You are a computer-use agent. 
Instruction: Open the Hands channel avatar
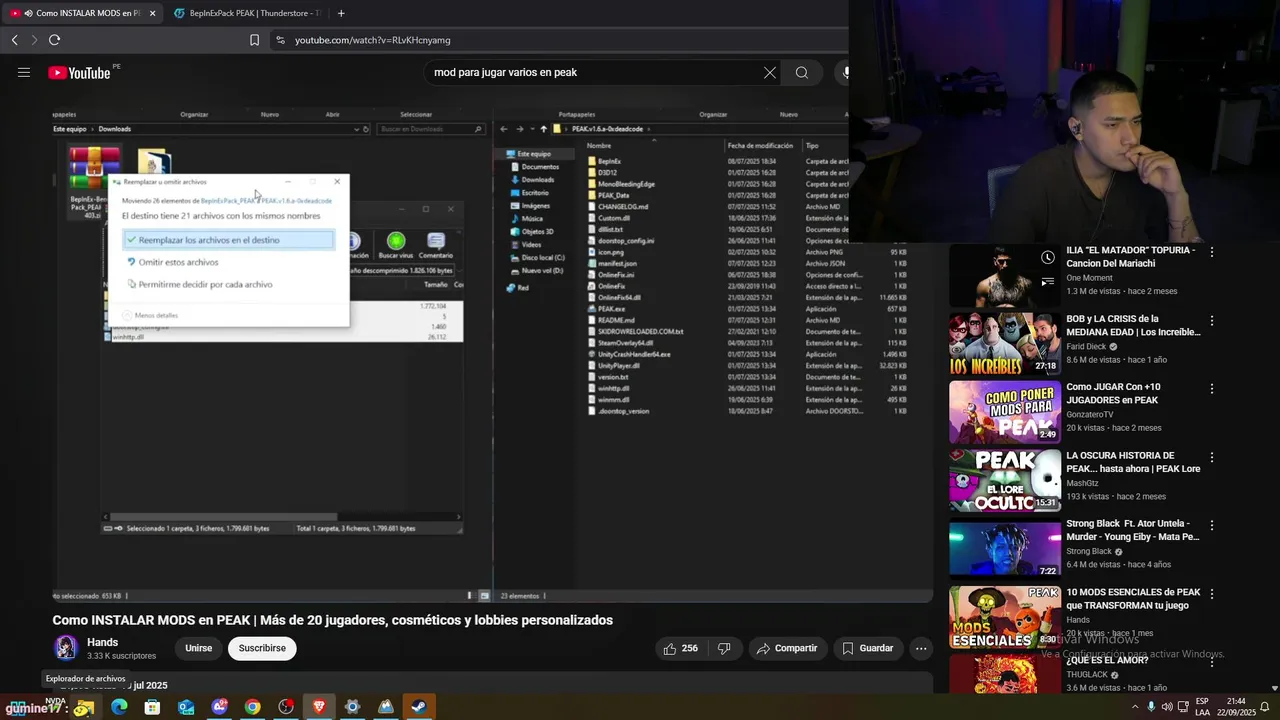(66, 648)
